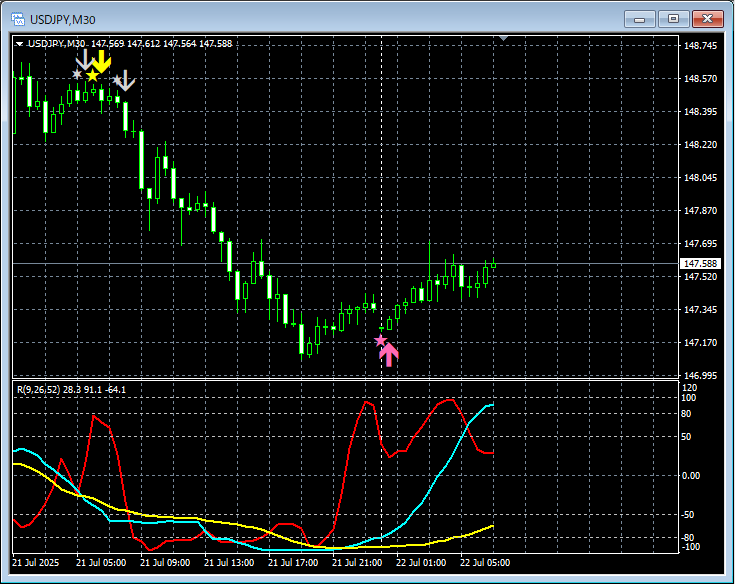Minimize the USDJPY chart window
736x584 pixels.
[639, 19]
